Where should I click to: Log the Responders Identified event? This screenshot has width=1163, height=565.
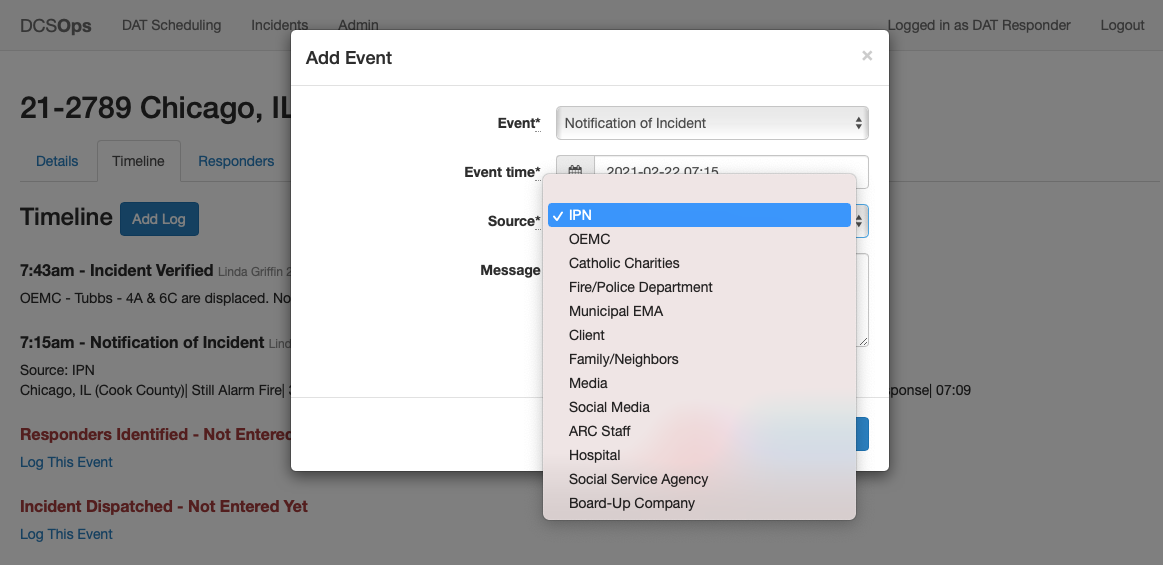[x=66, y=462]
